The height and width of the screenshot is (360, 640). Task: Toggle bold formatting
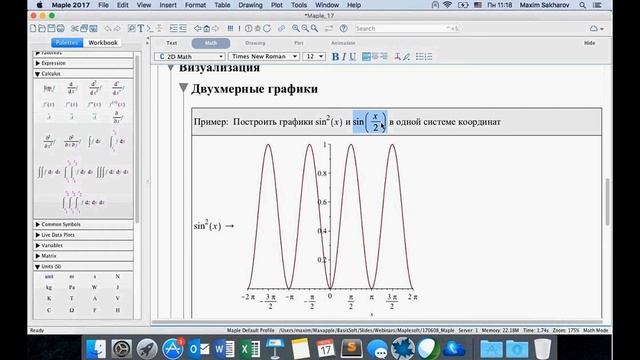335,57
